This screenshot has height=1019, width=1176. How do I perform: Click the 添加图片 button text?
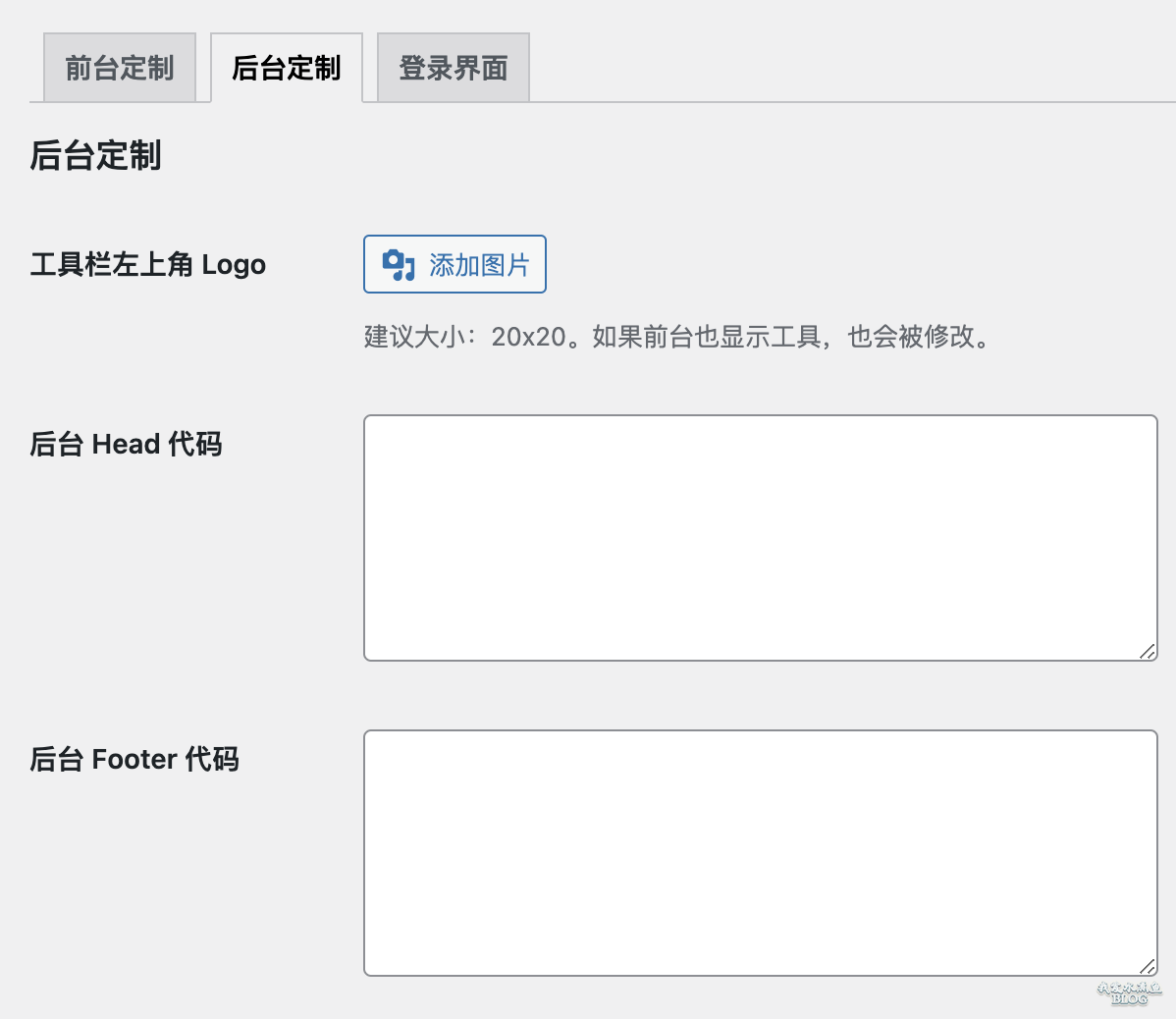(479, 265)
